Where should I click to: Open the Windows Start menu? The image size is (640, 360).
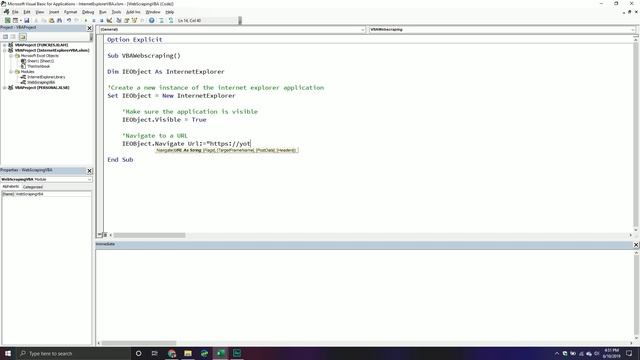coord(8,353)
